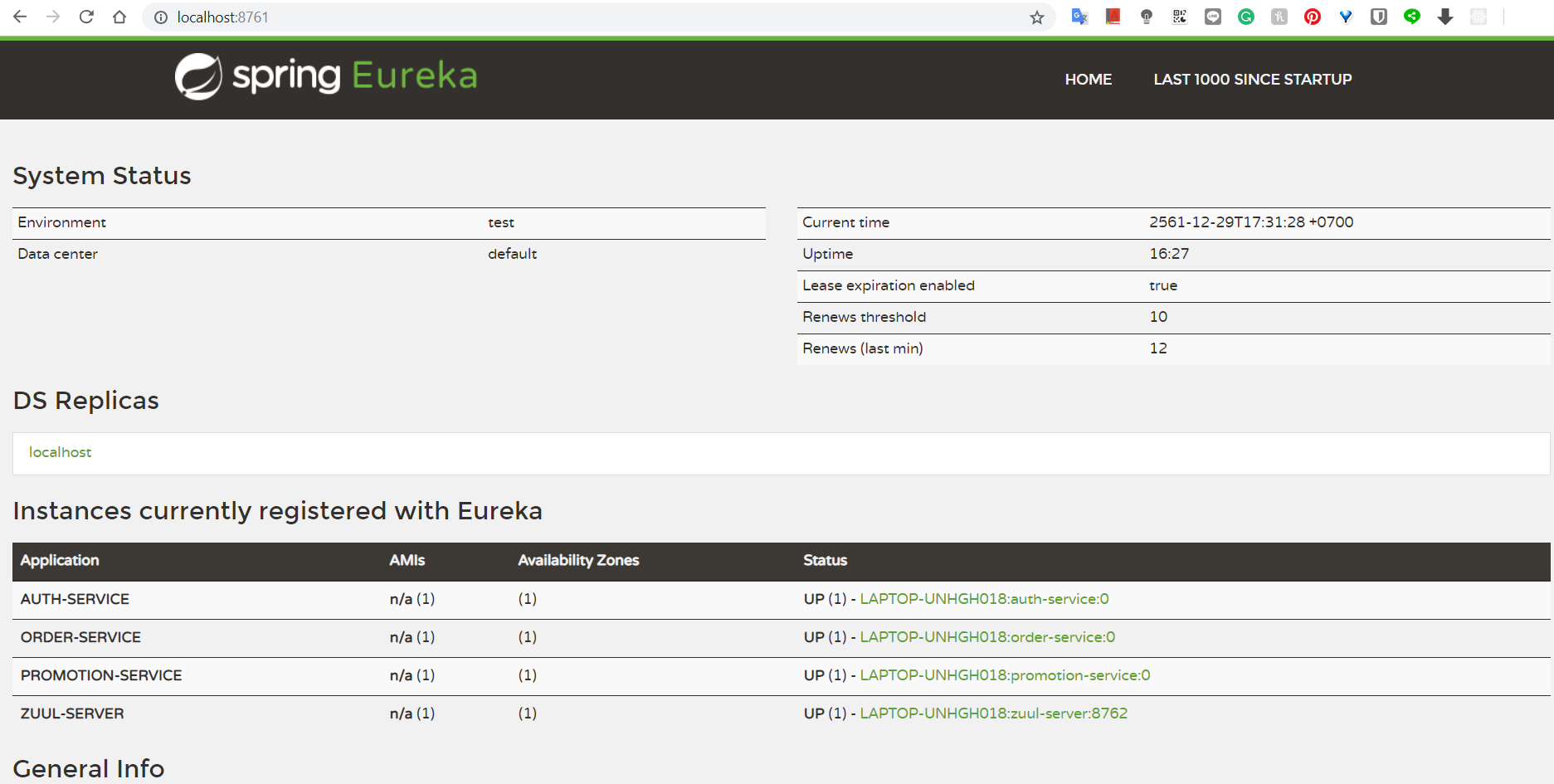Screen dimensions: 1554x784
Task: Open the Pinterest save extension
Action: [x=1313, y=17]
